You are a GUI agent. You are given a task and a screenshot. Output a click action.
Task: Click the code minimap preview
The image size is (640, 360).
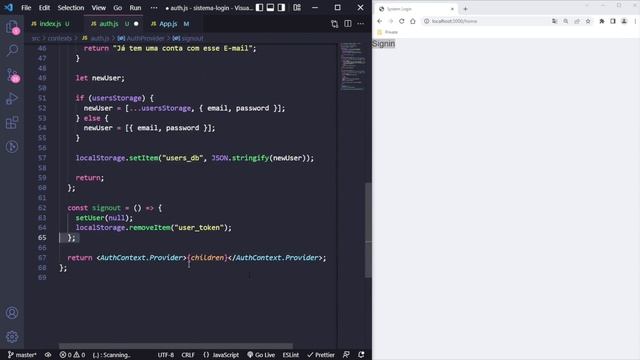pyautogui.click(x=352, y=66)
